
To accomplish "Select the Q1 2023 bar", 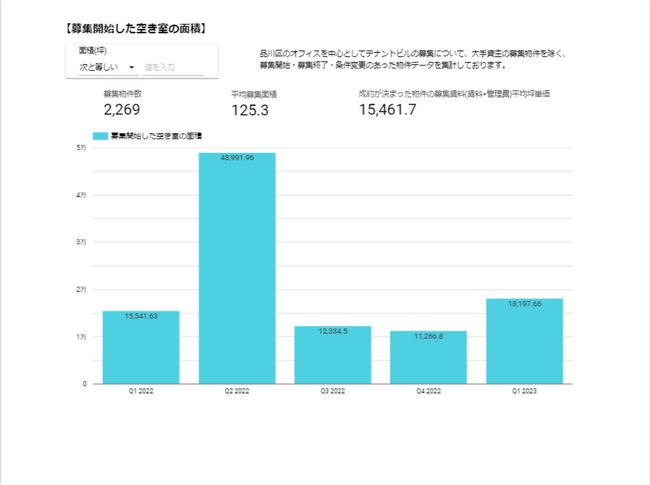I will click(524, 341).
